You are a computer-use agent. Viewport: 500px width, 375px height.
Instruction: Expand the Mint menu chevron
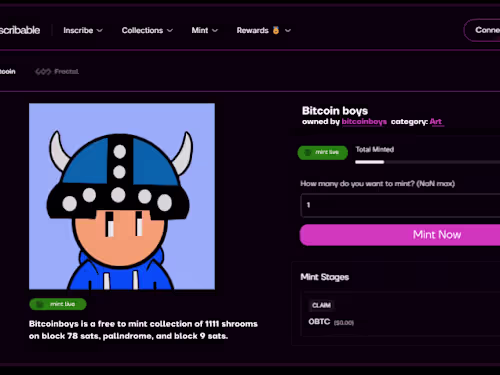pyautogui.click(x=215, y=30)
